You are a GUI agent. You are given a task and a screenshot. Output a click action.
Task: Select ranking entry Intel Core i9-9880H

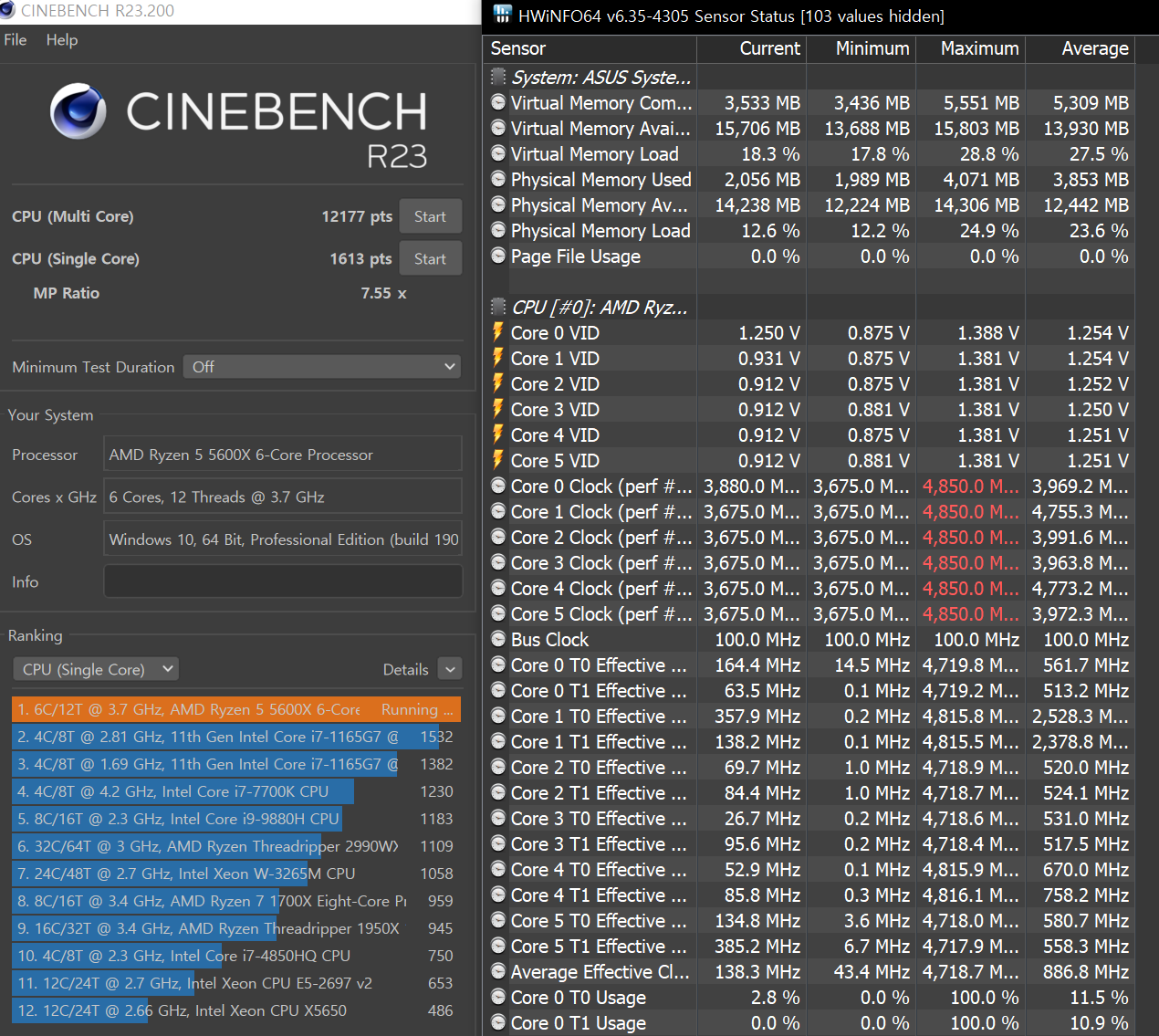(236, 819)
